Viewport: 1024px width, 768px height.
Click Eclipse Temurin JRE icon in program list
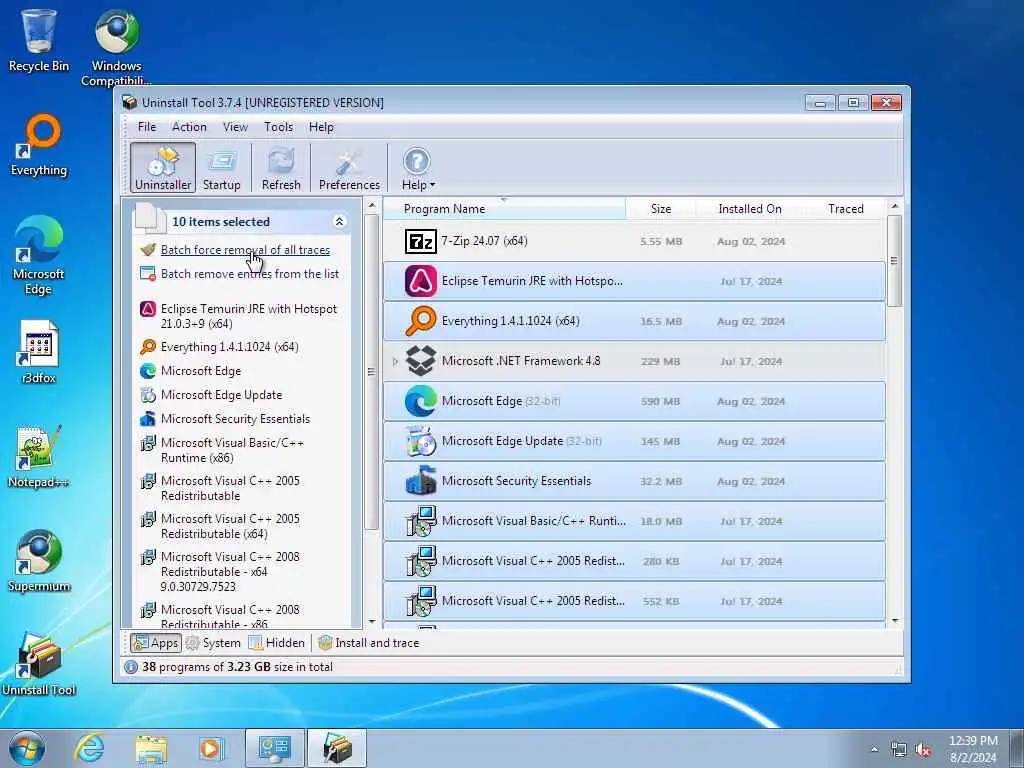click(x=421, y=281)
